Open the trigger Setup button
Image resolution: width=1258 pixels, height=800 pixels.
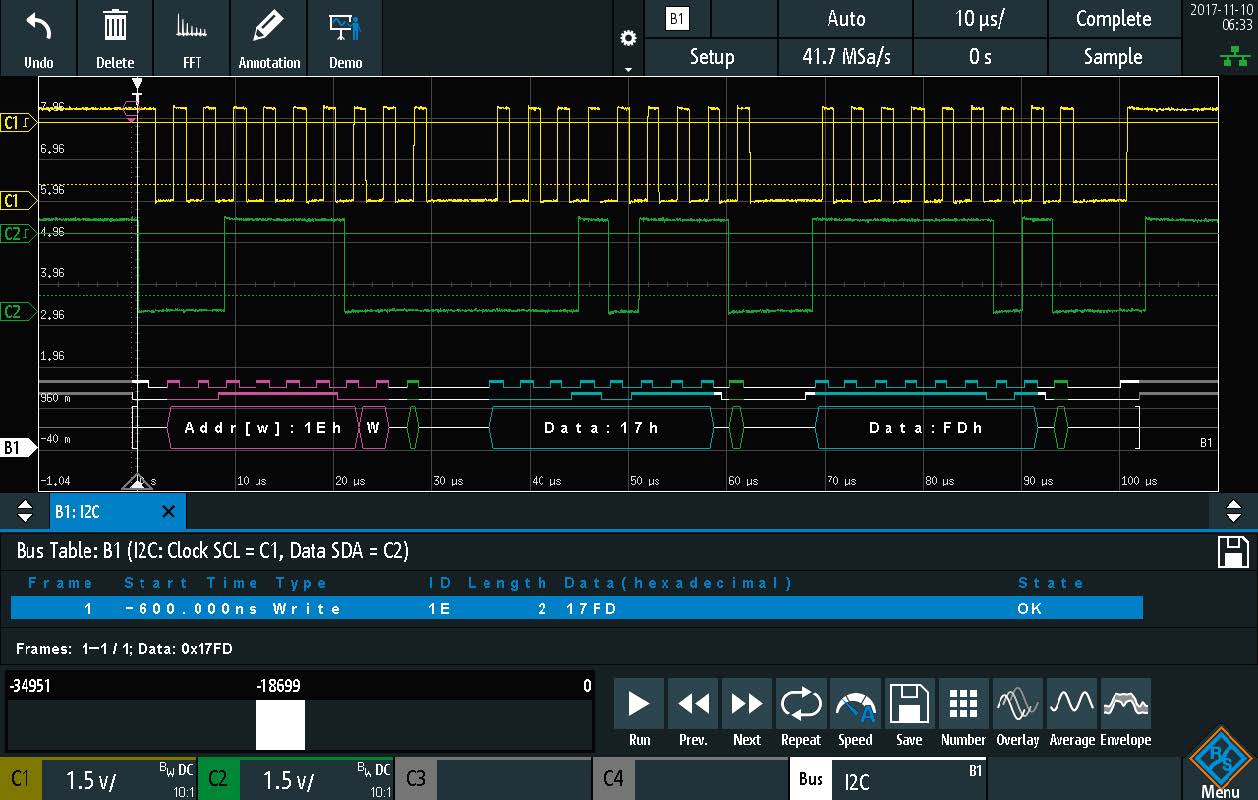point(711,57)
